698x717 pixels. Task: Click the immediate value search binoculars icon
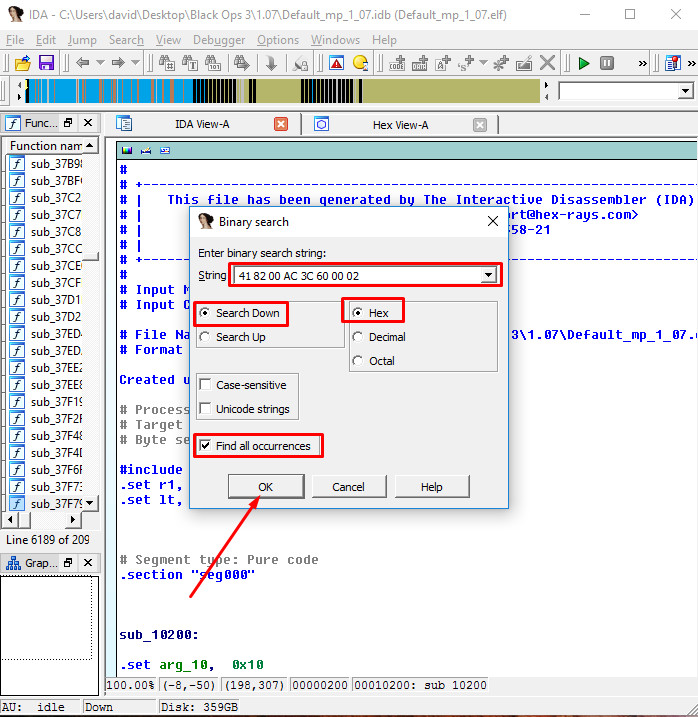(166, 63)
